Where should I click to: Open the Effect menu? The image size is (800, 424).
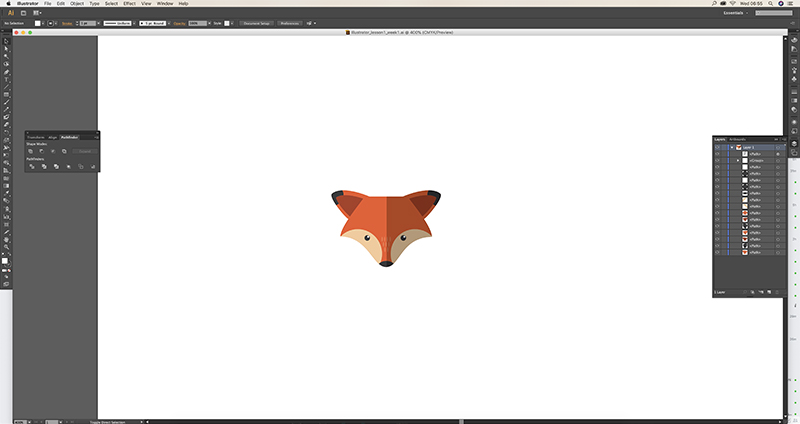pyautogui.click(x=129, y=4)
